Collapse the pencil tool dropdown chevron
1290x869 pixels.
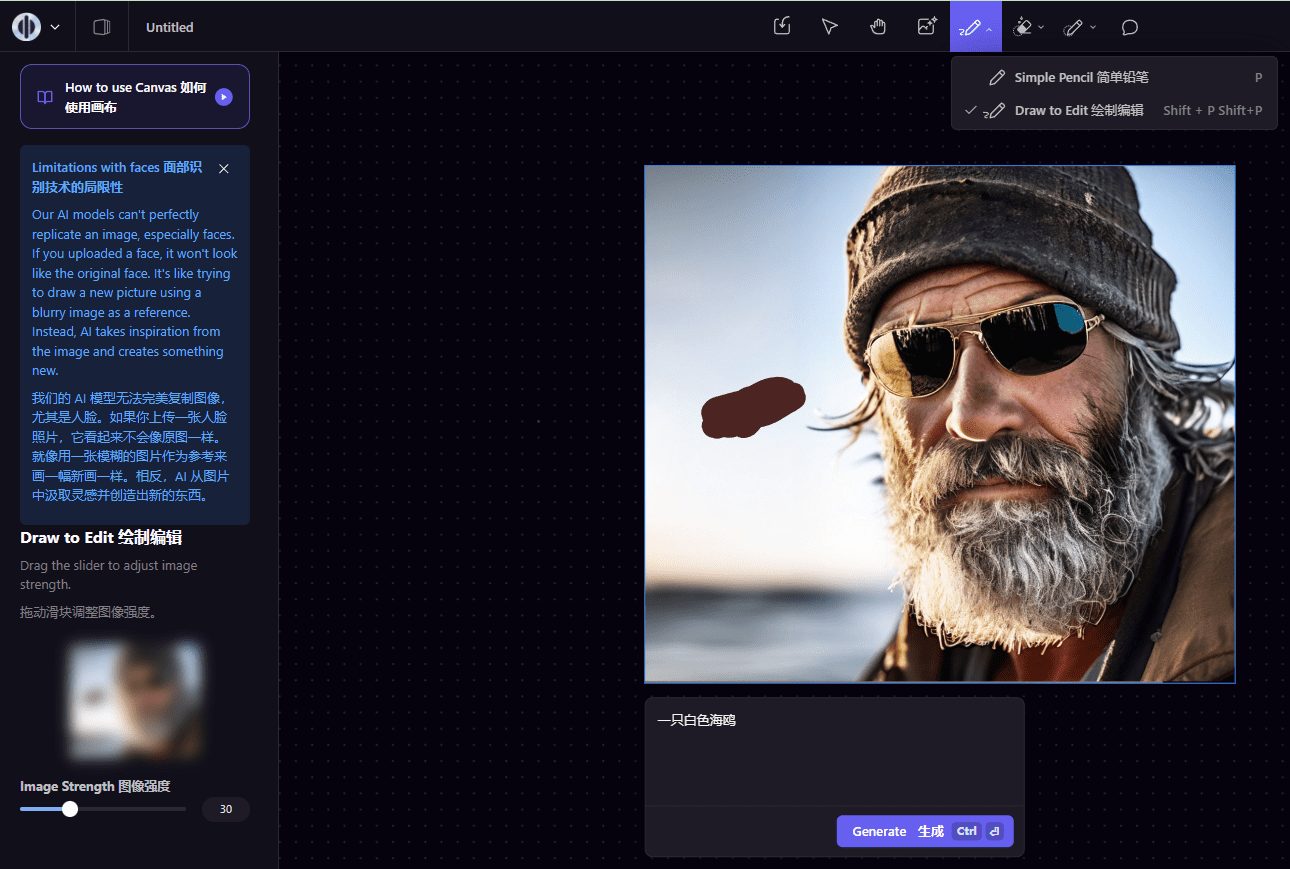coord(989,28)
